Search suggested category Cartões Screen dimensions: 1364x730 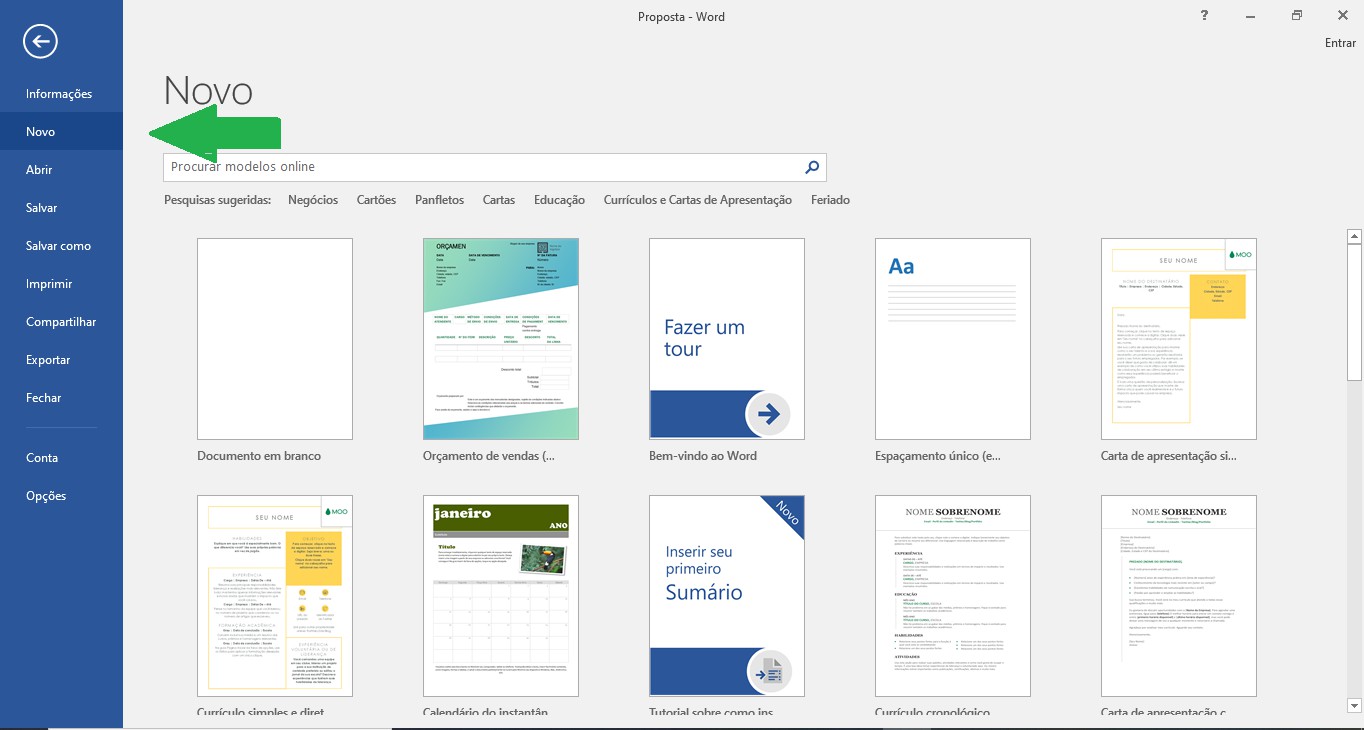[x=377, y=200]
